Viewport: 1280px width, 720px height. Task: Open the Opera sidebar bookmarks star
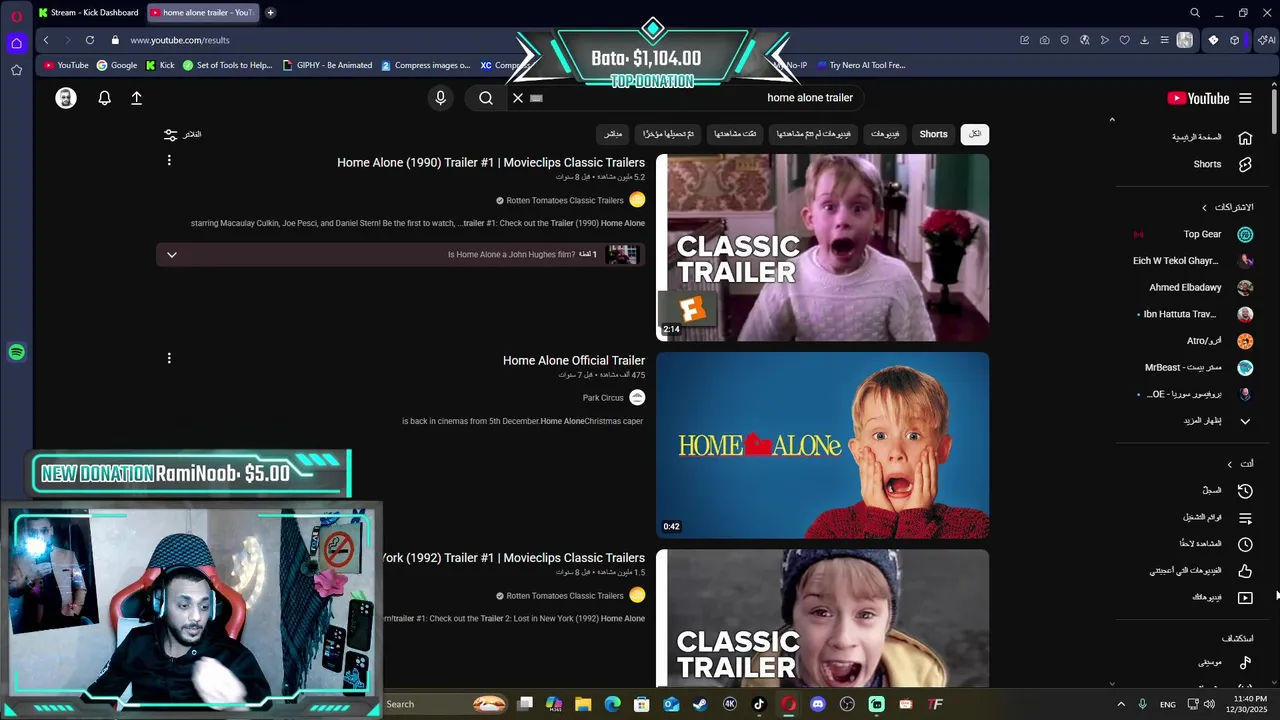tap(16, 70)
